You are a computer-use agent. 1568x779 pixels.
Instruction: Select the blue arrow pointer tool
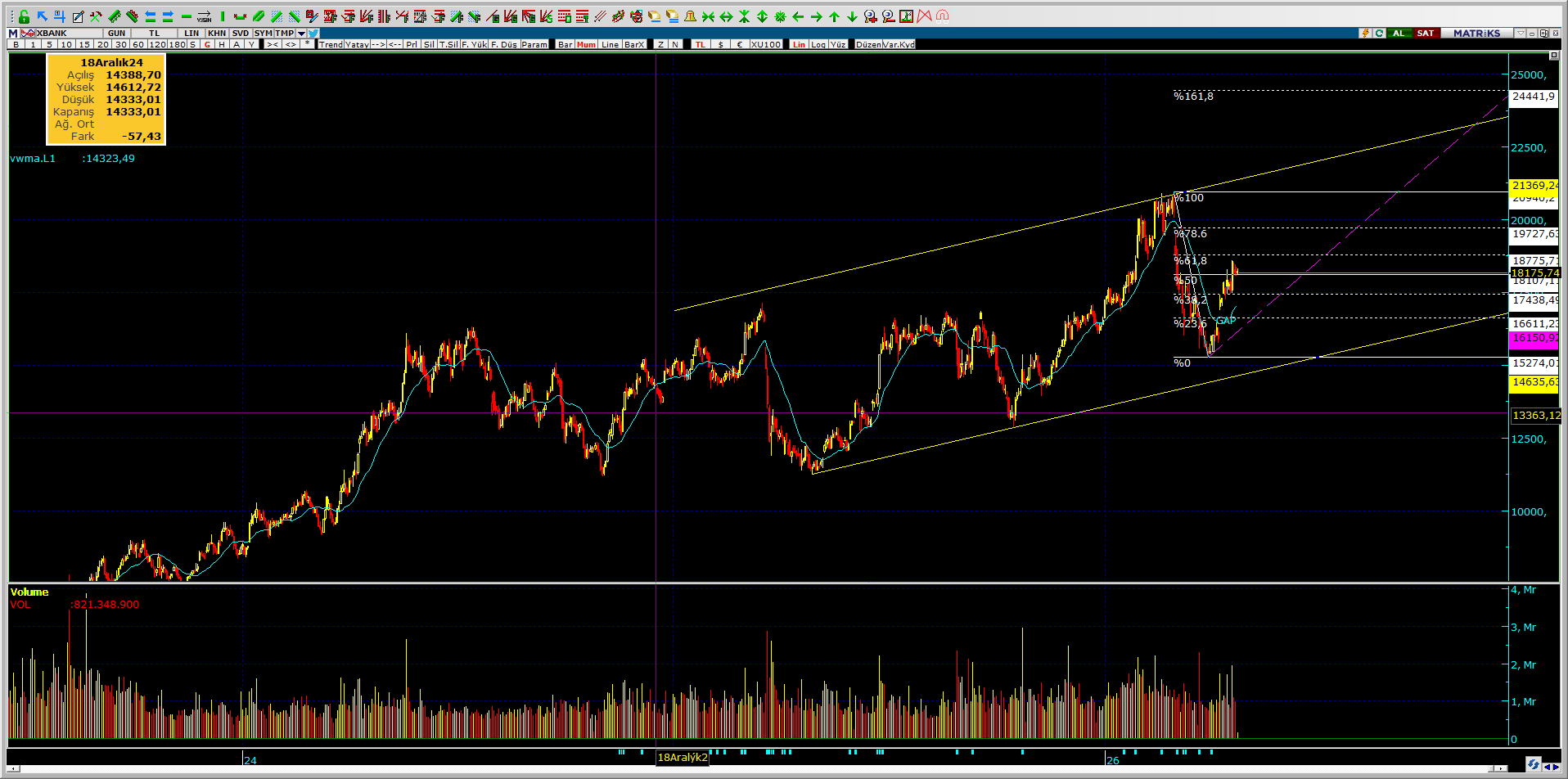click(x=42, y=16)
